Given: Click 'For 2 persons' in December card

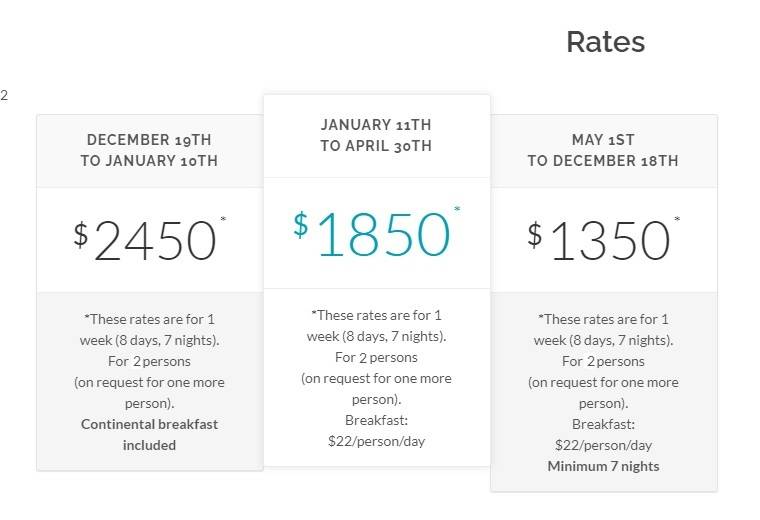Looking at the screenshot, I should coord(149,361).
